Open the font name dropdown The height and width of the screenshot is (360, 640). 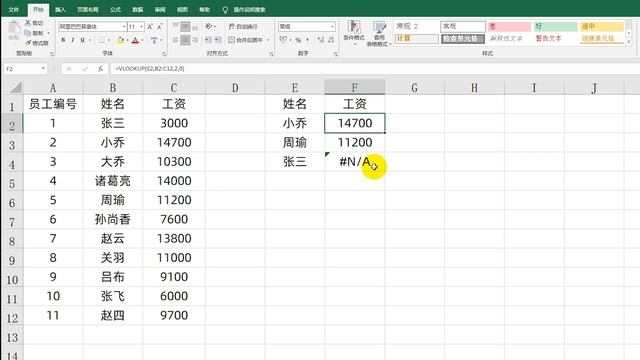click(124, 27)
